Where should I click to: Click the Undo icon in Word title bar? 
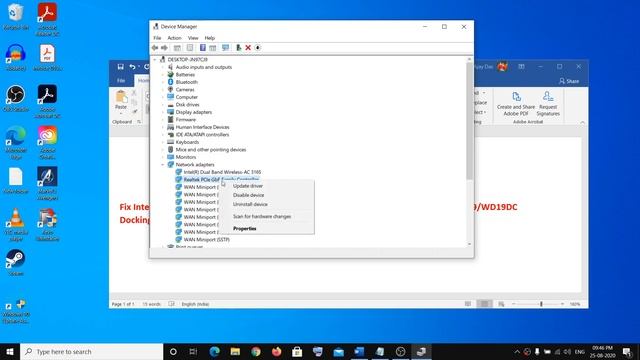click(132, 67)
